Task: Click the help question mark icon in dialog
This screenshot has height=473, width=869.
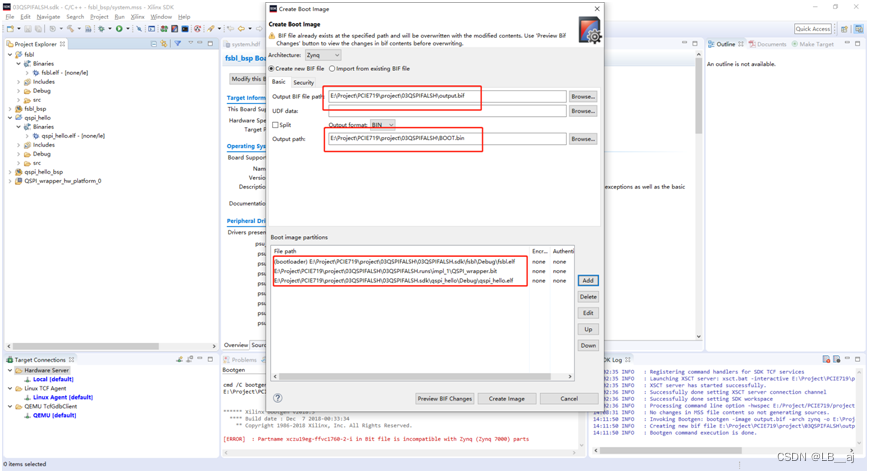Action: 278,398
